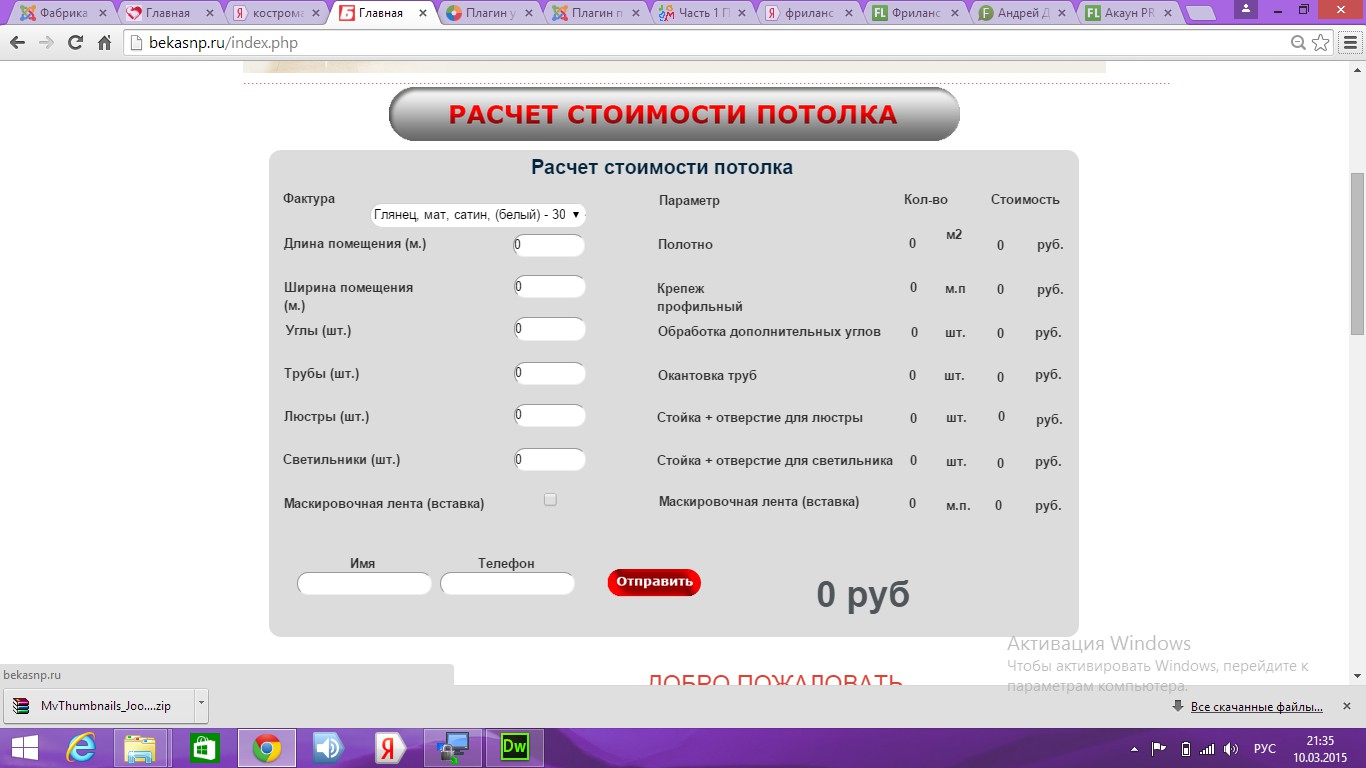The image size is (1366, 768).
Task: Show hidden system tray icons
Action: (x=1134, y=749)
